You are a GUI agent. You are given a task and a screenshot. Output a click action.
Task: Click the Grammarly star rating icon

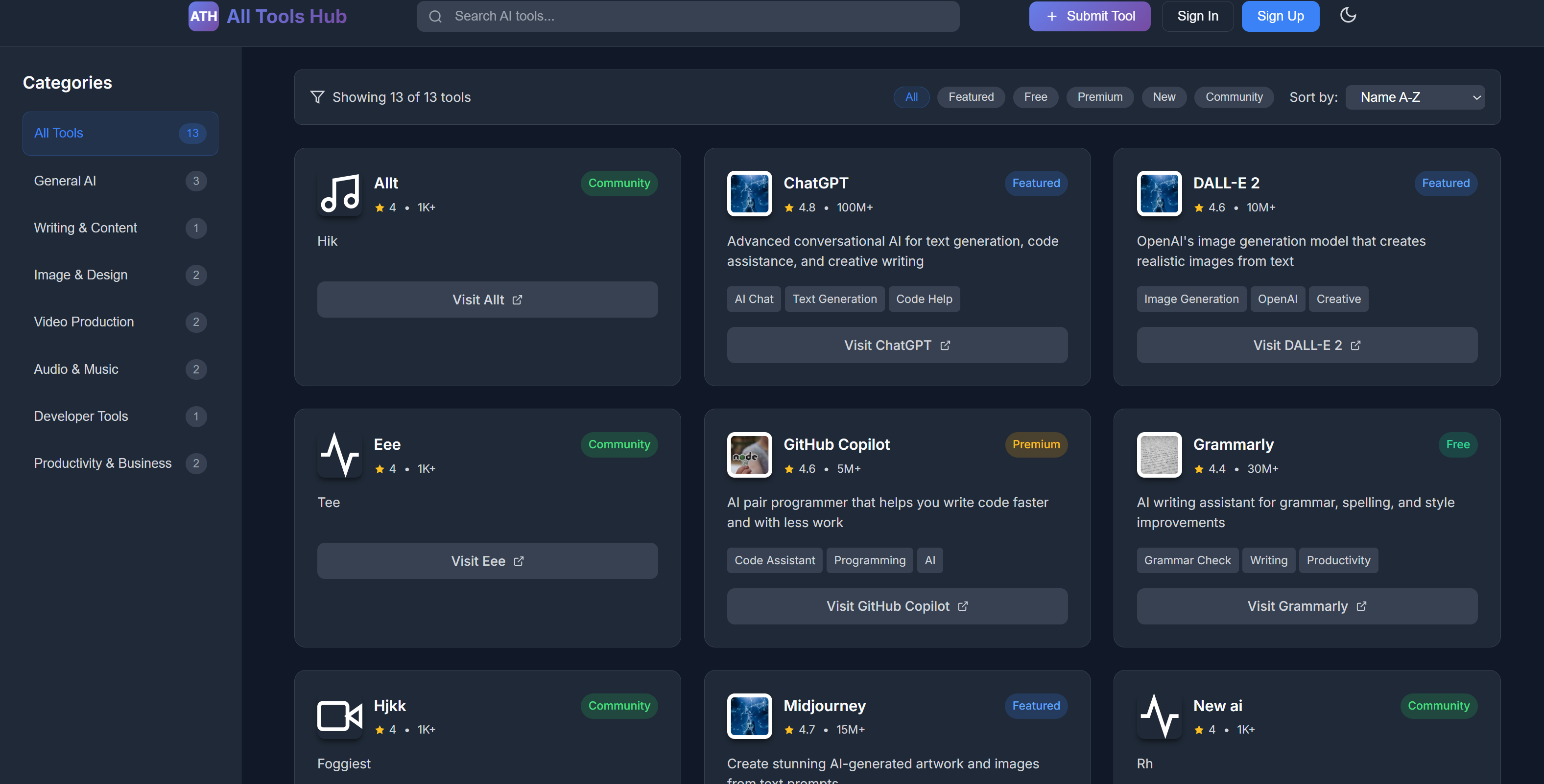tap(1199, 469)
